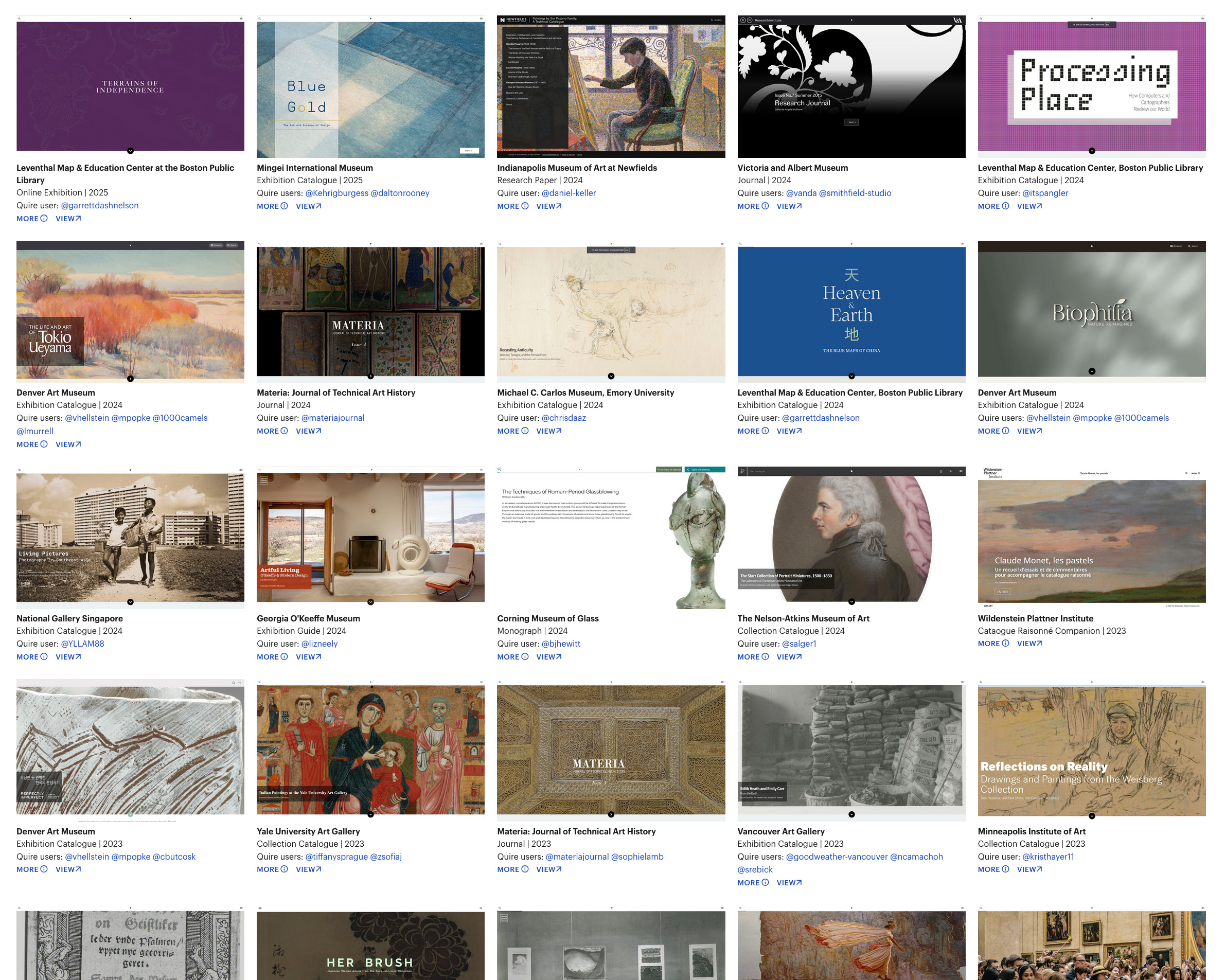
Task: Open the Edith Heath and Emily Carr thumbnail
Action: tap(851, 750)
